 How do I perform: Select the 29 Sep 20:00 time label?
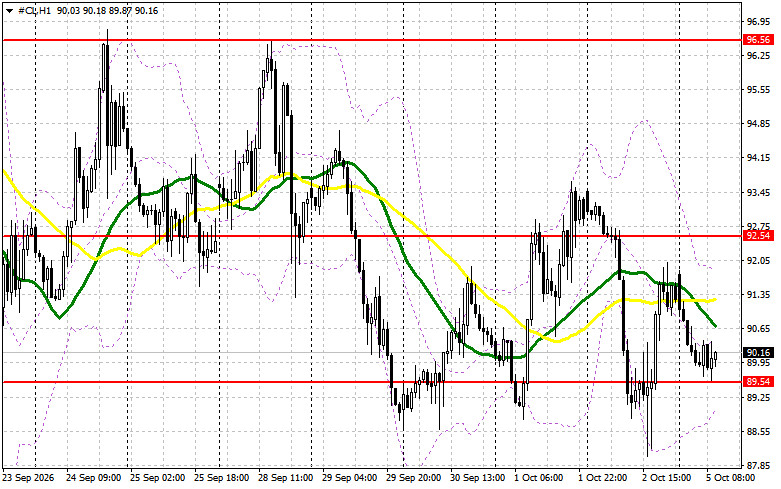413,478
